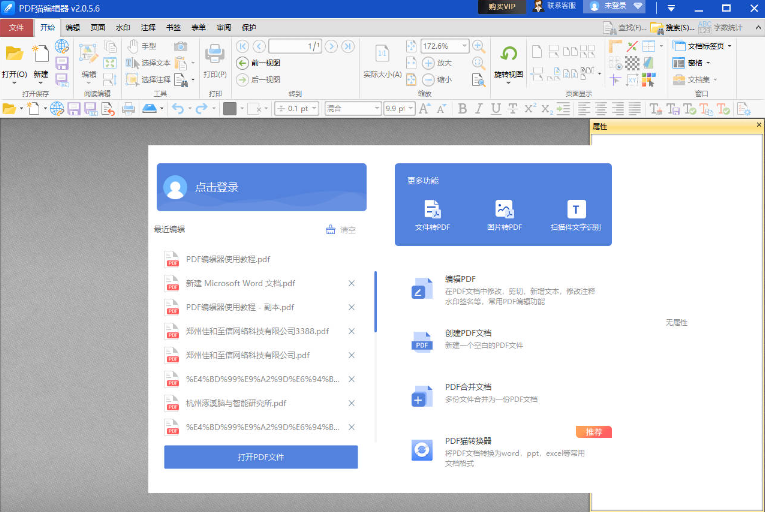Toggle Superscript formatting
Image resolution: width=765 pixels, height=512 pixels.
click(530, 108)
